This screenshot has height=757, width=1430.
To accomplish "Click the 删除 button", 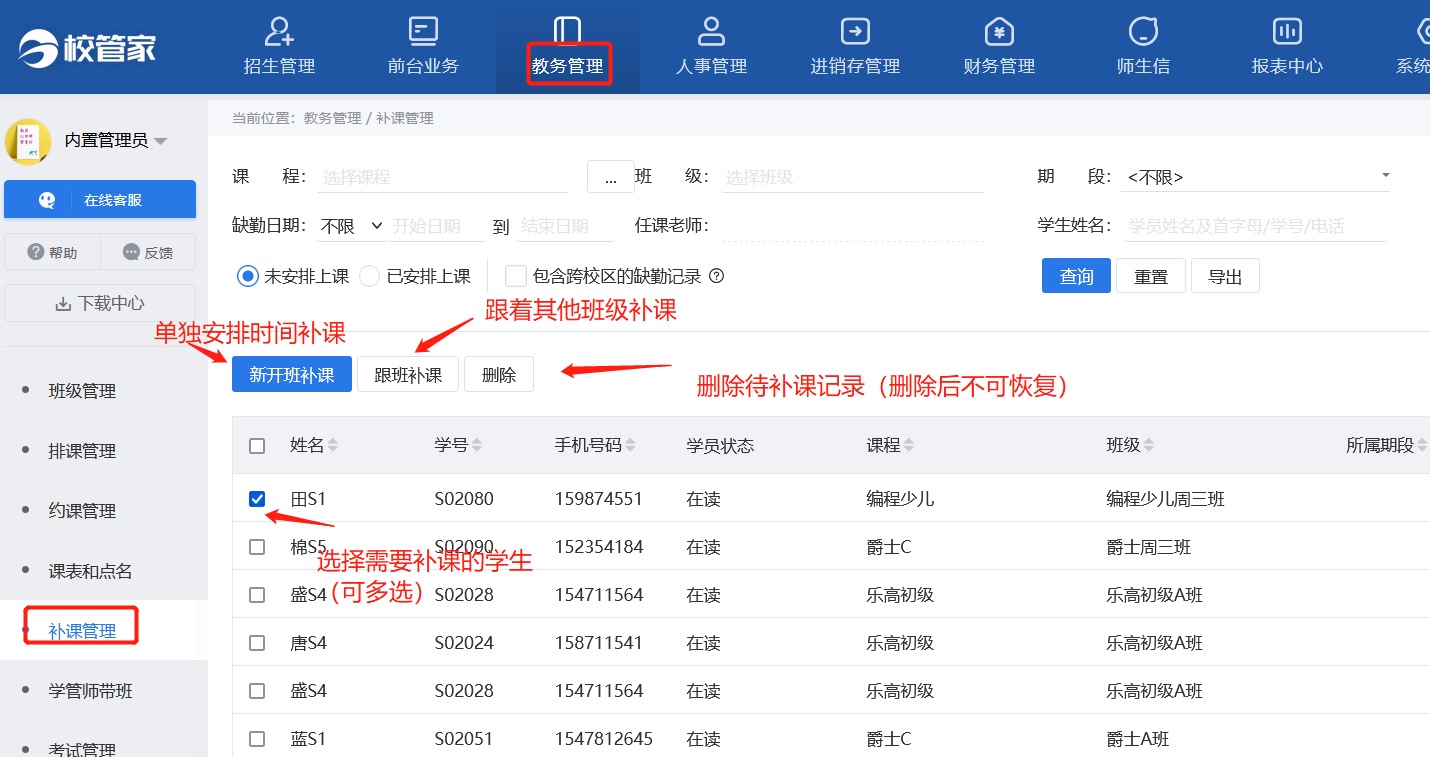I will (499, 374).
